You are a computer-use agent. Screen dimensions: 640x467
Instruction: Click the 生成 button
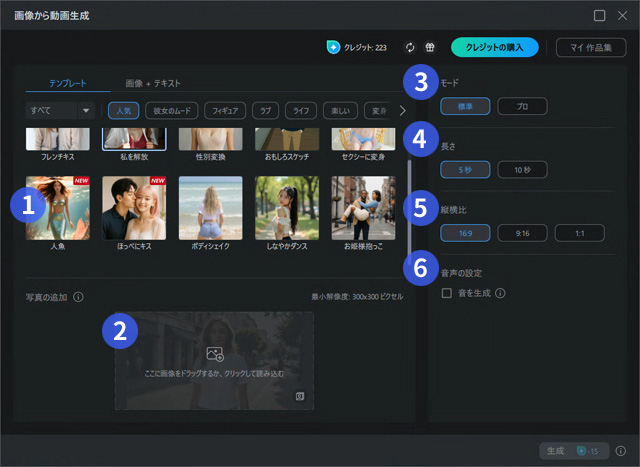(x=574, y=451)
